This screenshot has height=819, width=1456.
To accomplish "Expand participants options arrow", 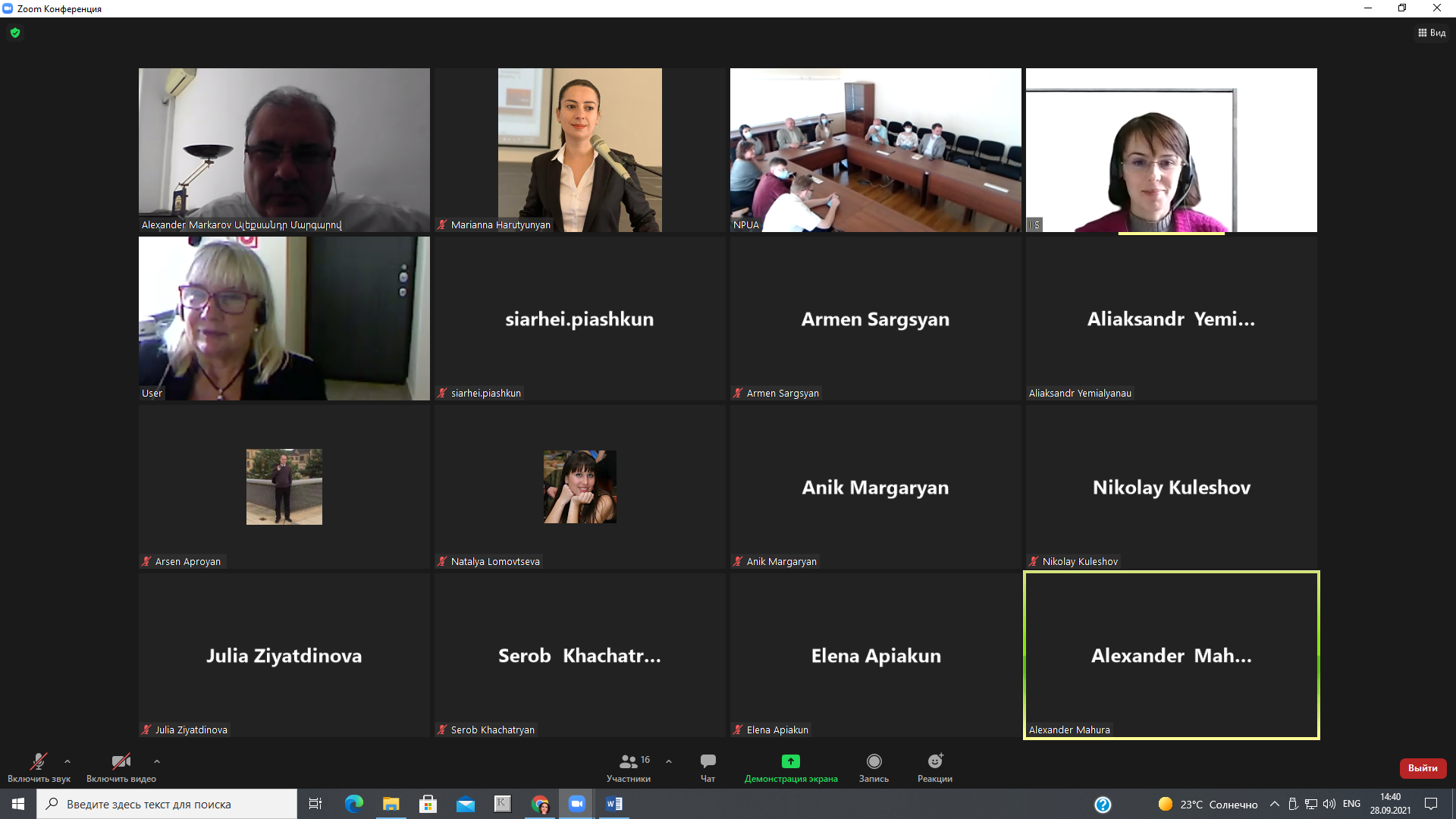I will point(669,761).
